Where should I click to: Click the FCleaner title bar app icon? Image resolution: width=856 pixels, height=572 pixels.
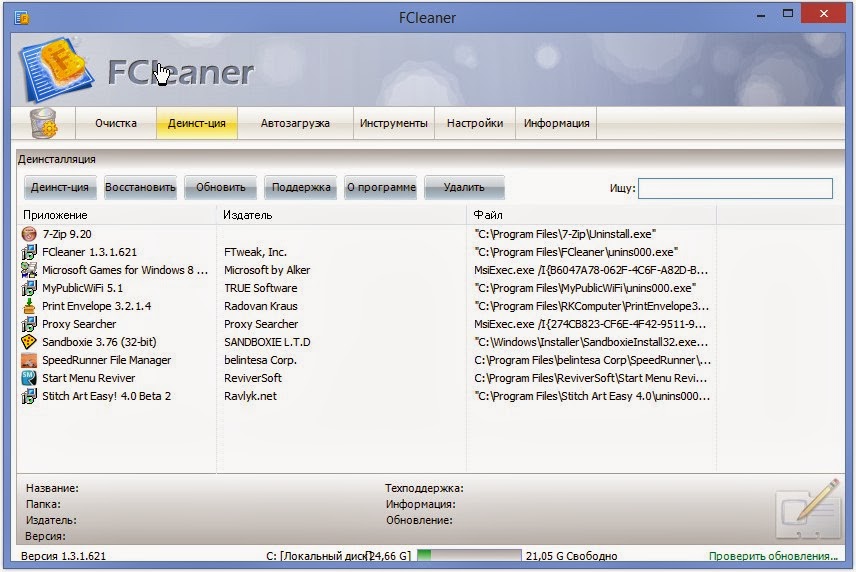click(22, 17)
